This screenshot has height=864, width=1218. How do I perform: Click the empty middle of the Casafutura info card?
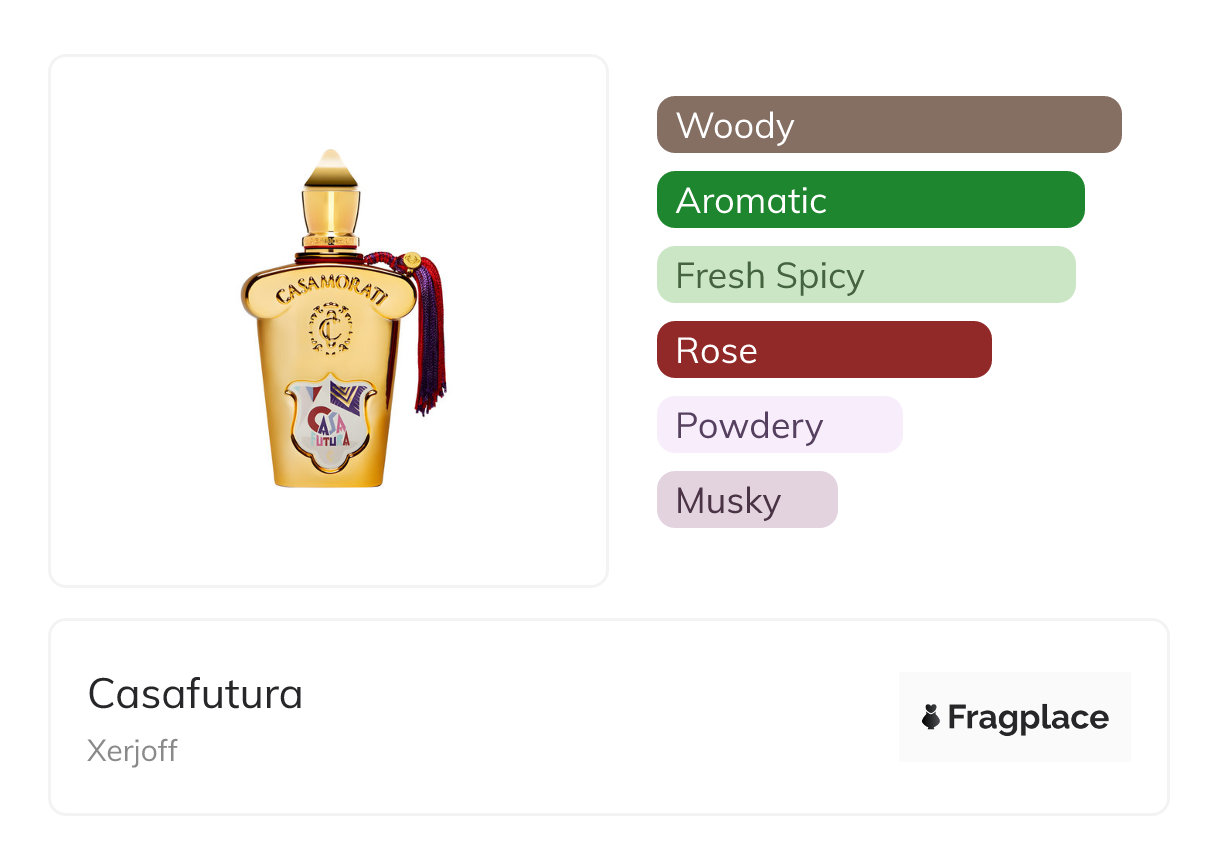(x=600, y=717)
